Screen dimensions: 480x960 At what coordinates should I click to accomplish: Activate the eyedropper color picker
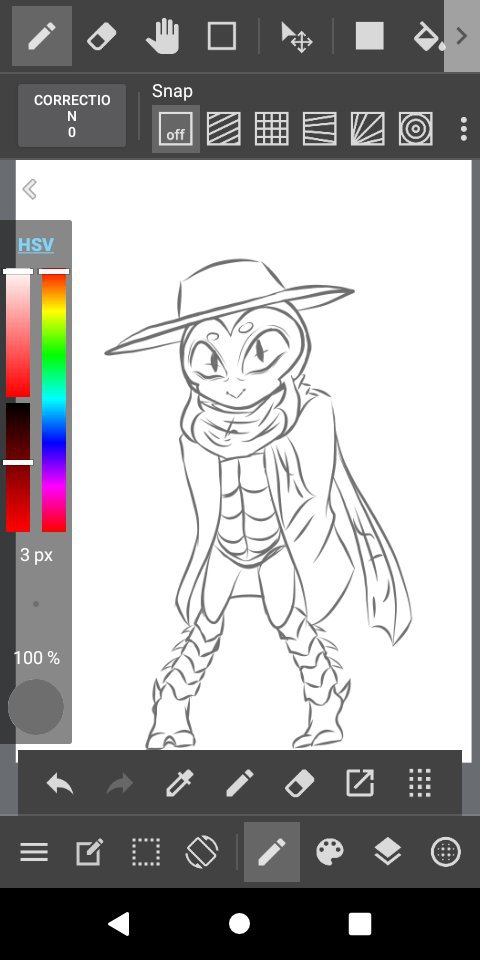click(179, 783)
